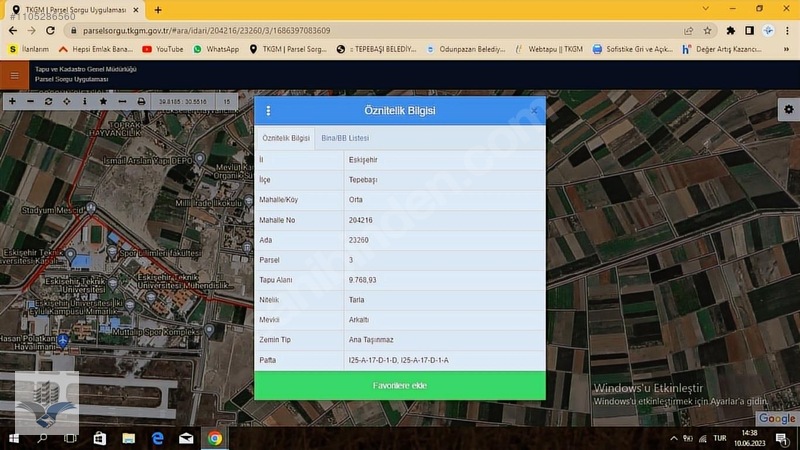Print the map with the printer icon
The height and width of the screenshot is (450, 800).
click(x=141, y=102)
